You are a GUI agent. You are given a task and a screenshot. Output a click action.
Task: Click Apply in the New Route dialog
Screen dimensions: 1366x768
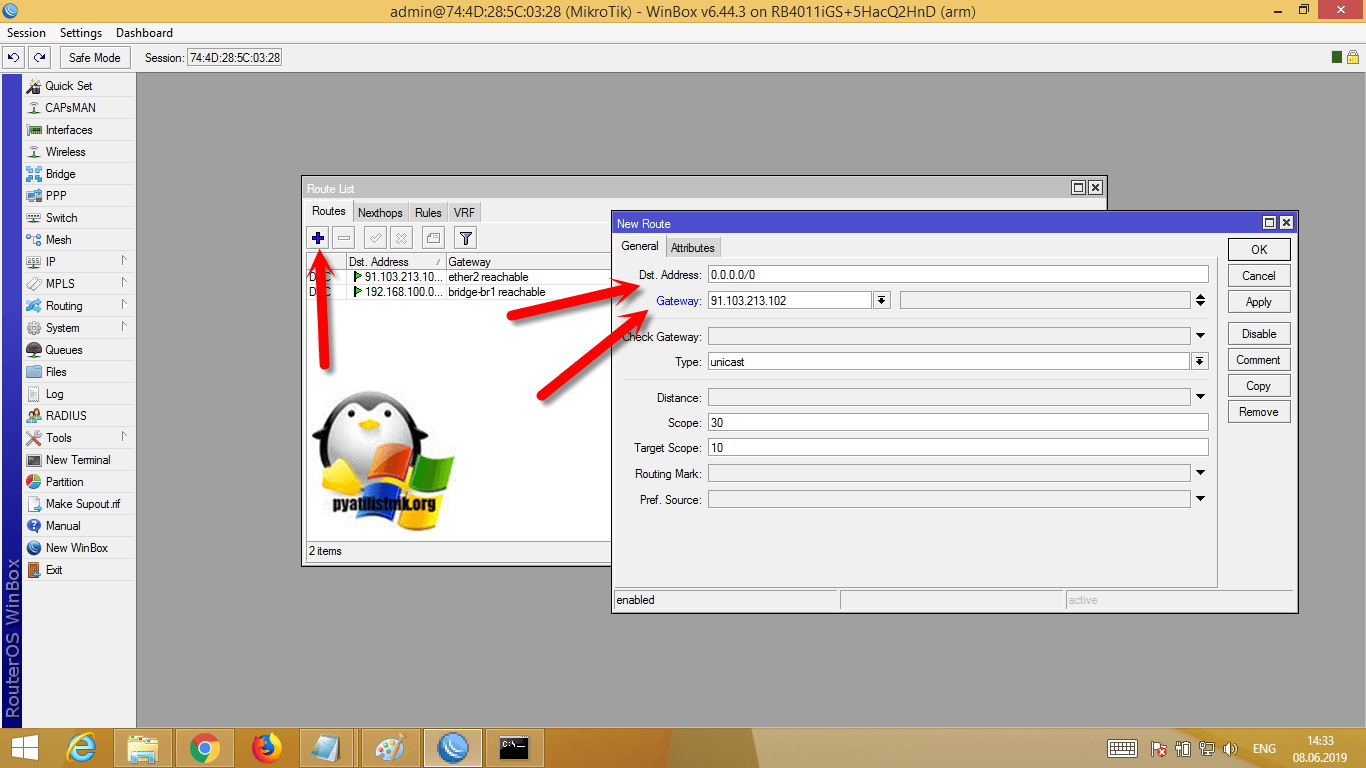pyautogui.click(x=1259, y=302)
